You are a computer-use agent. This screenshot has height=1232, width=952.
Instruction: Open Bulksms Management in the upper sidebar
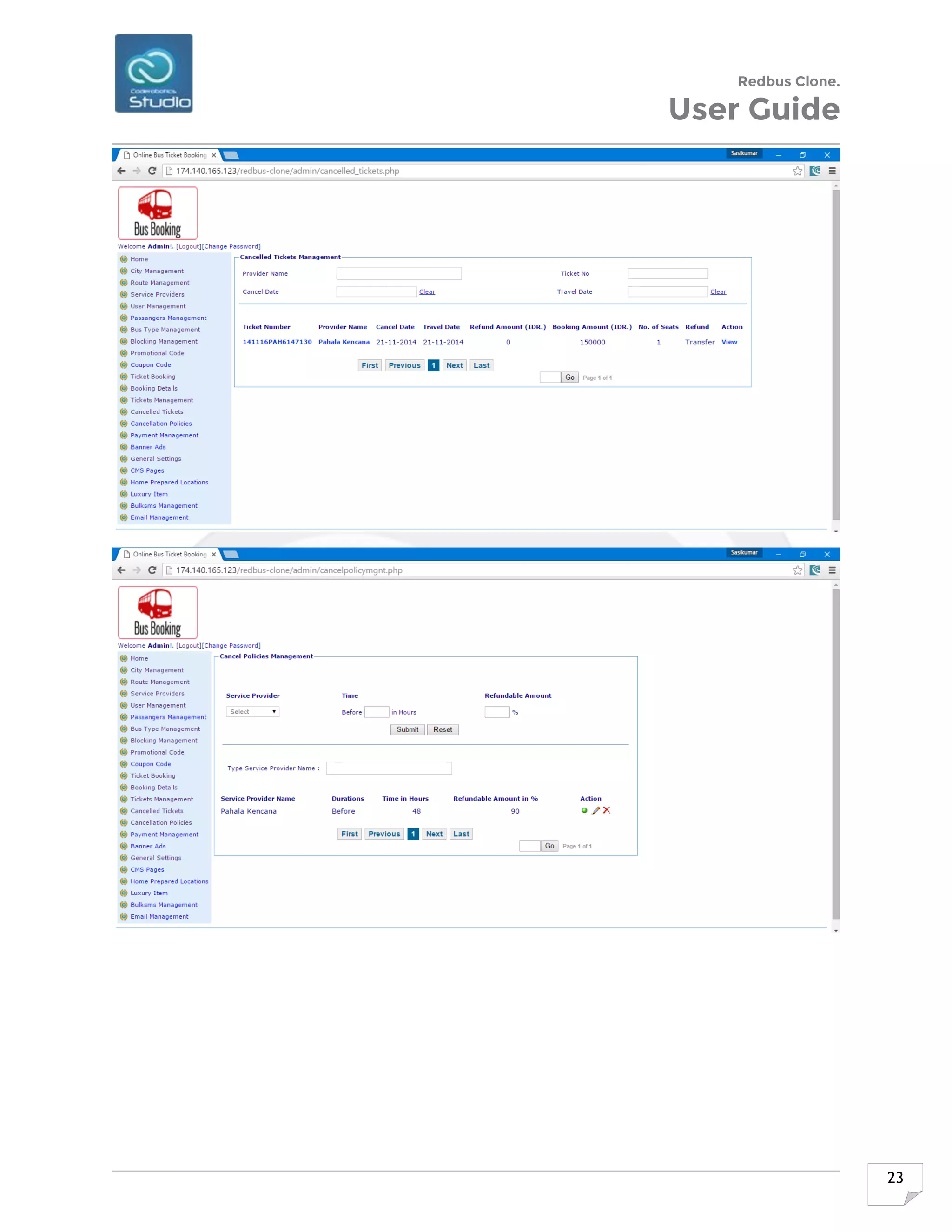(x=164, y=506)
